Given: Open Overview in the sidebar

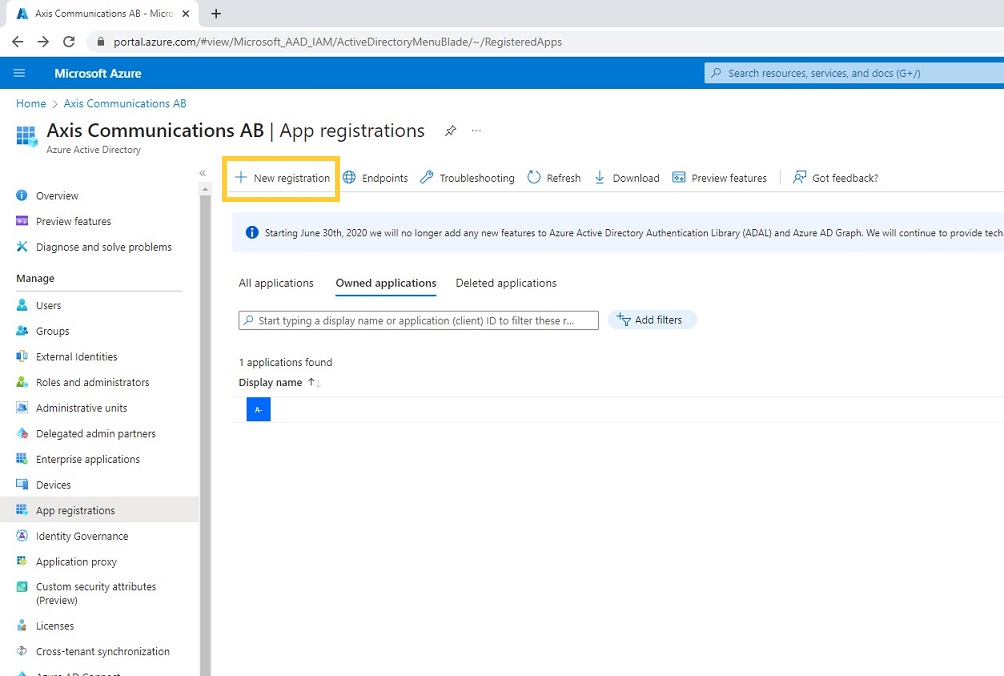Looking at the screenshot, I should 57,195.
